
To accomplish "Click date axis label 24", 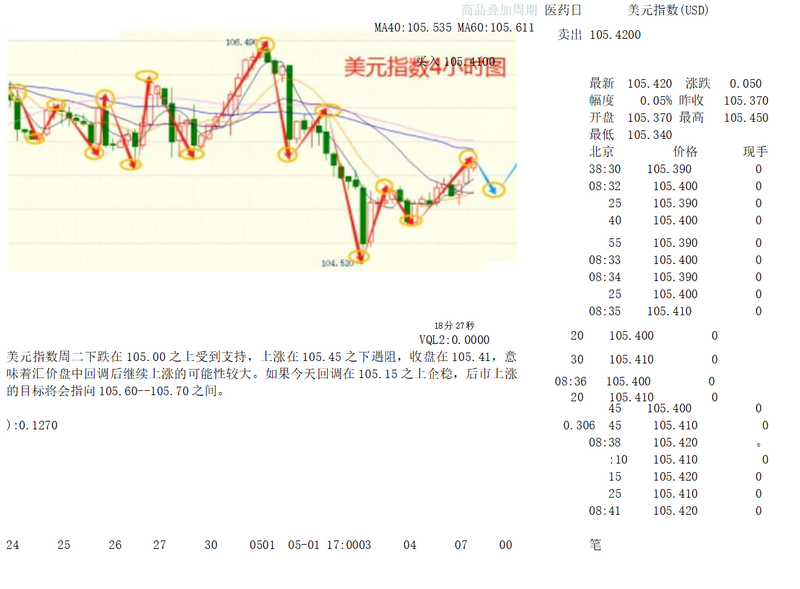I will tap(13, 545).
